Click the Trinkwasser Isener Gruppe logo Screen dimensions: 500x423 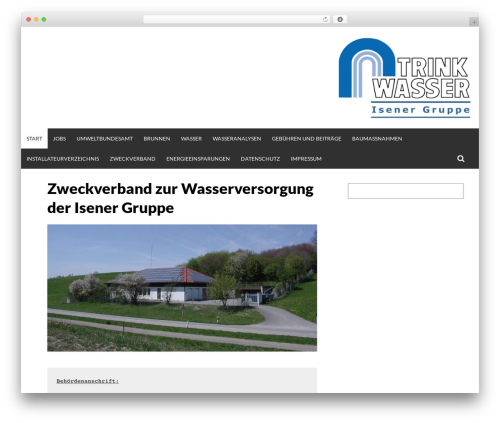(404, 78)
